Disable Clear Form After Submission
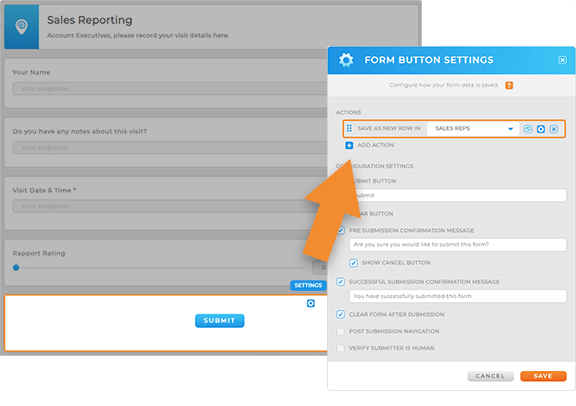Screen dimensions: 576x406 (341, 315)
